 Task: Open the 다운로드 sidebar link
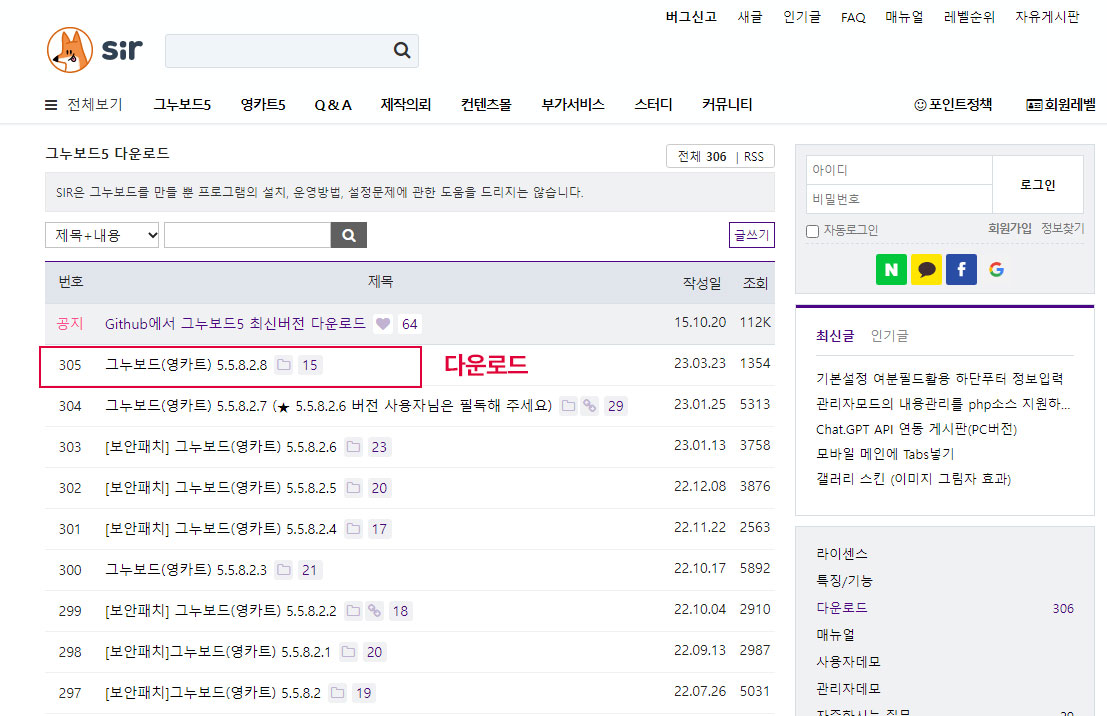pos(842,607)
